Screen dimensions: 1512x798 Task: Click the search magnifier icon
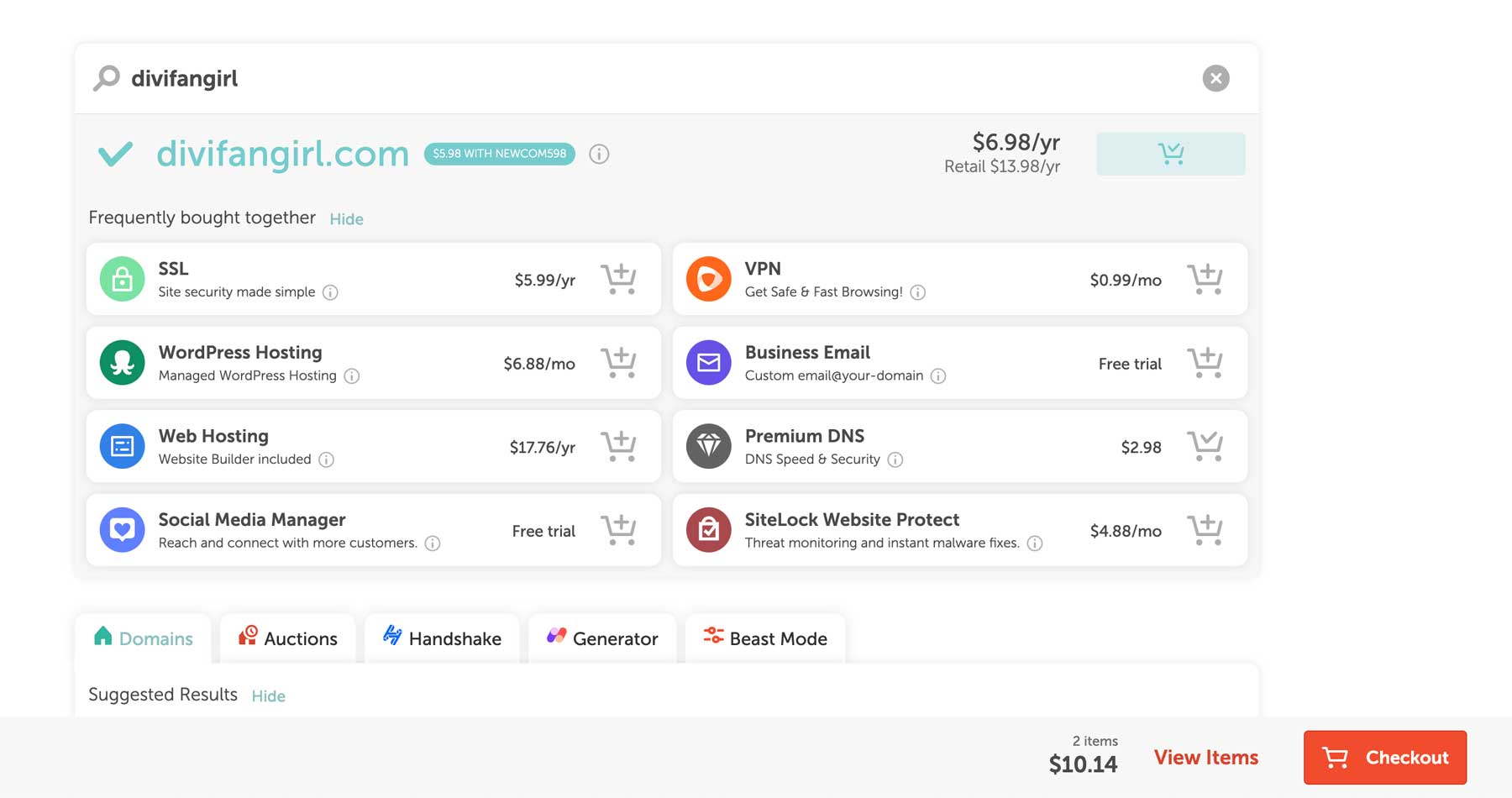[x=106, y=77]
